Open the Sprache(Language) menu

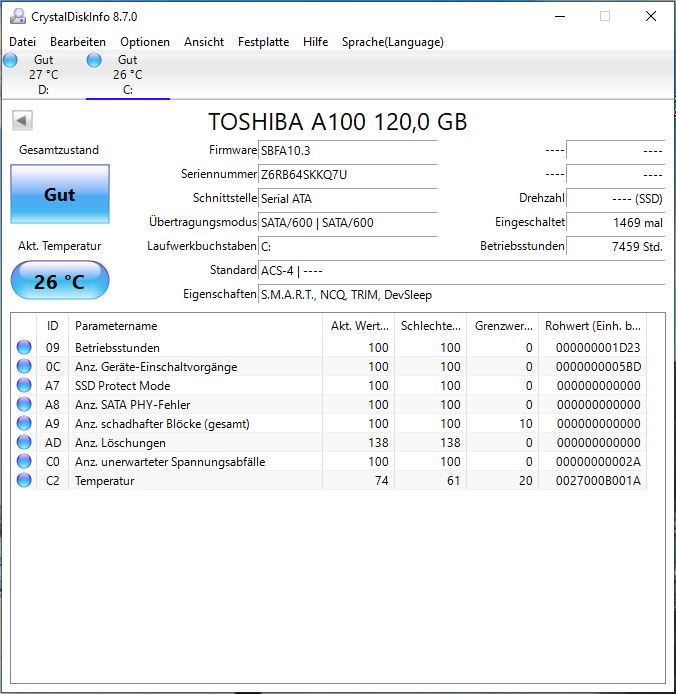pos(393,42)
